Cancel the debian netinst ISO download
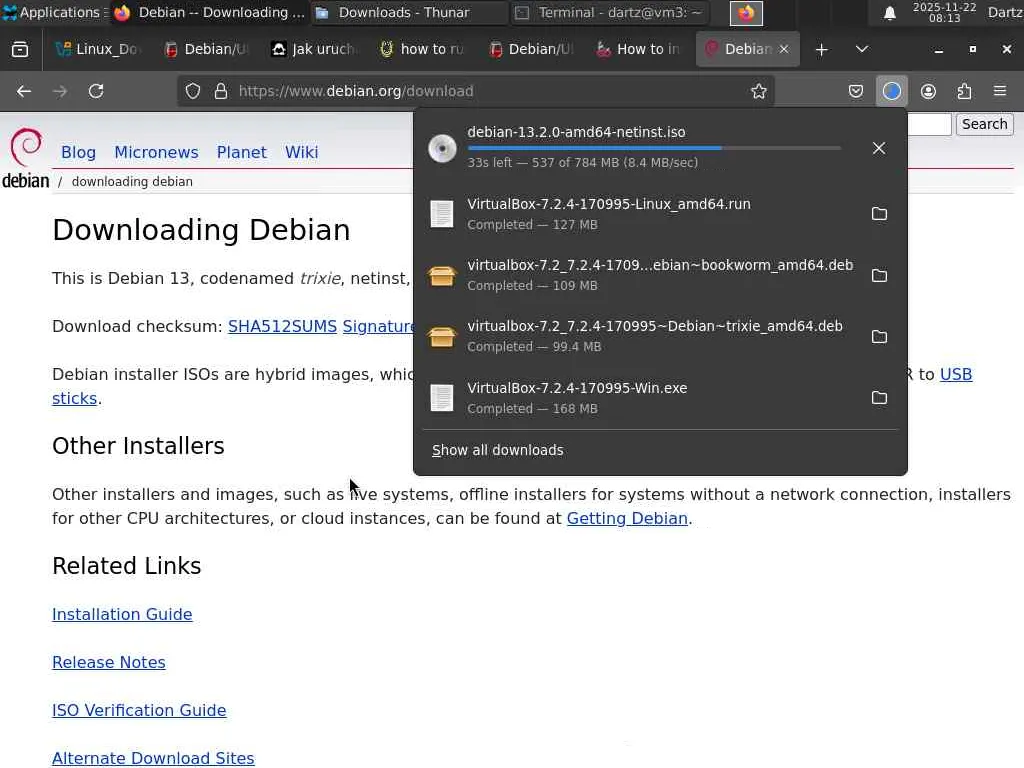 tap(878, 148)
